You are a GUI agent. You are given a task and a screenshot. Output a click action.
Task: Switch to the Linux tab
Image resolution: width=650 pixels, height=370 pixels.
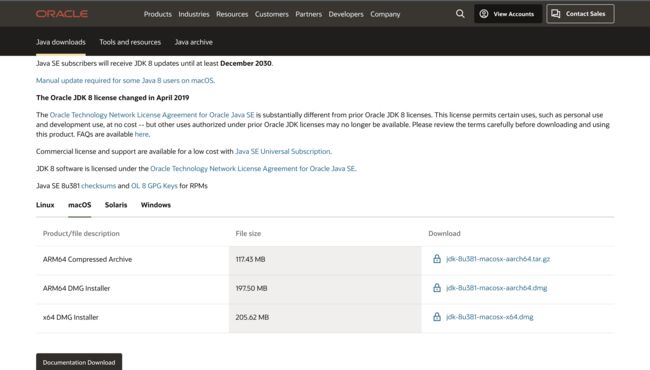coord(45,205)
